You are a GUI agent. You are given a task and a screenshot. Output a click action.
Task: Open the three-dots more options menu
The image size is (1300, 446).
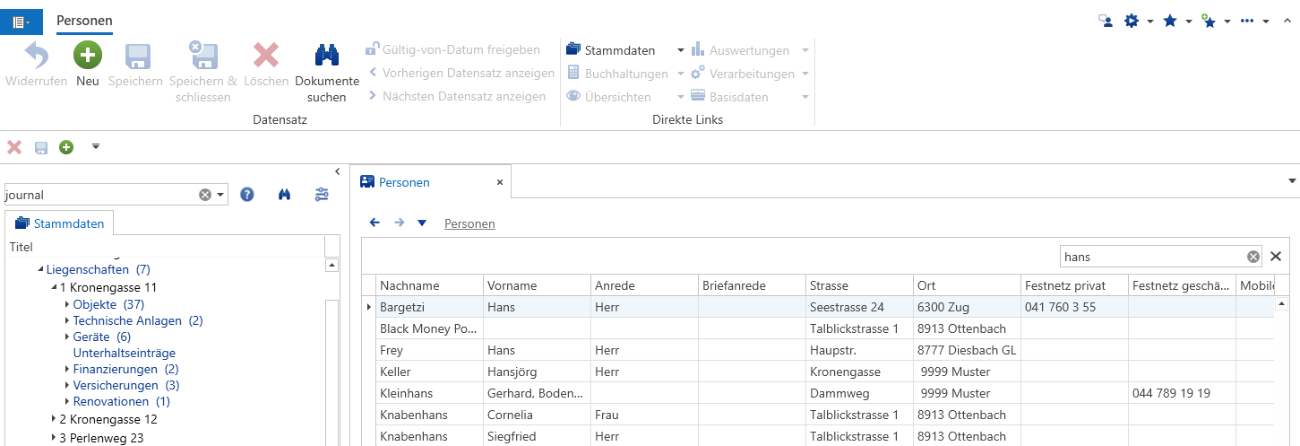tap(1247, 21)
